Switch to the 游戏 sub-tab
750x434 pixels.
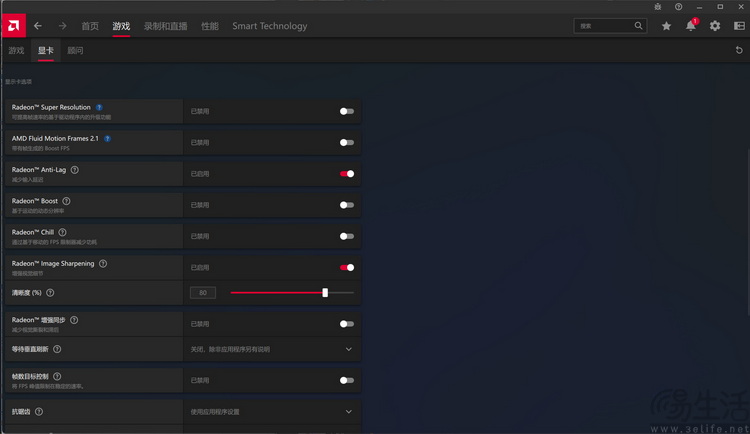coord(16,50)
